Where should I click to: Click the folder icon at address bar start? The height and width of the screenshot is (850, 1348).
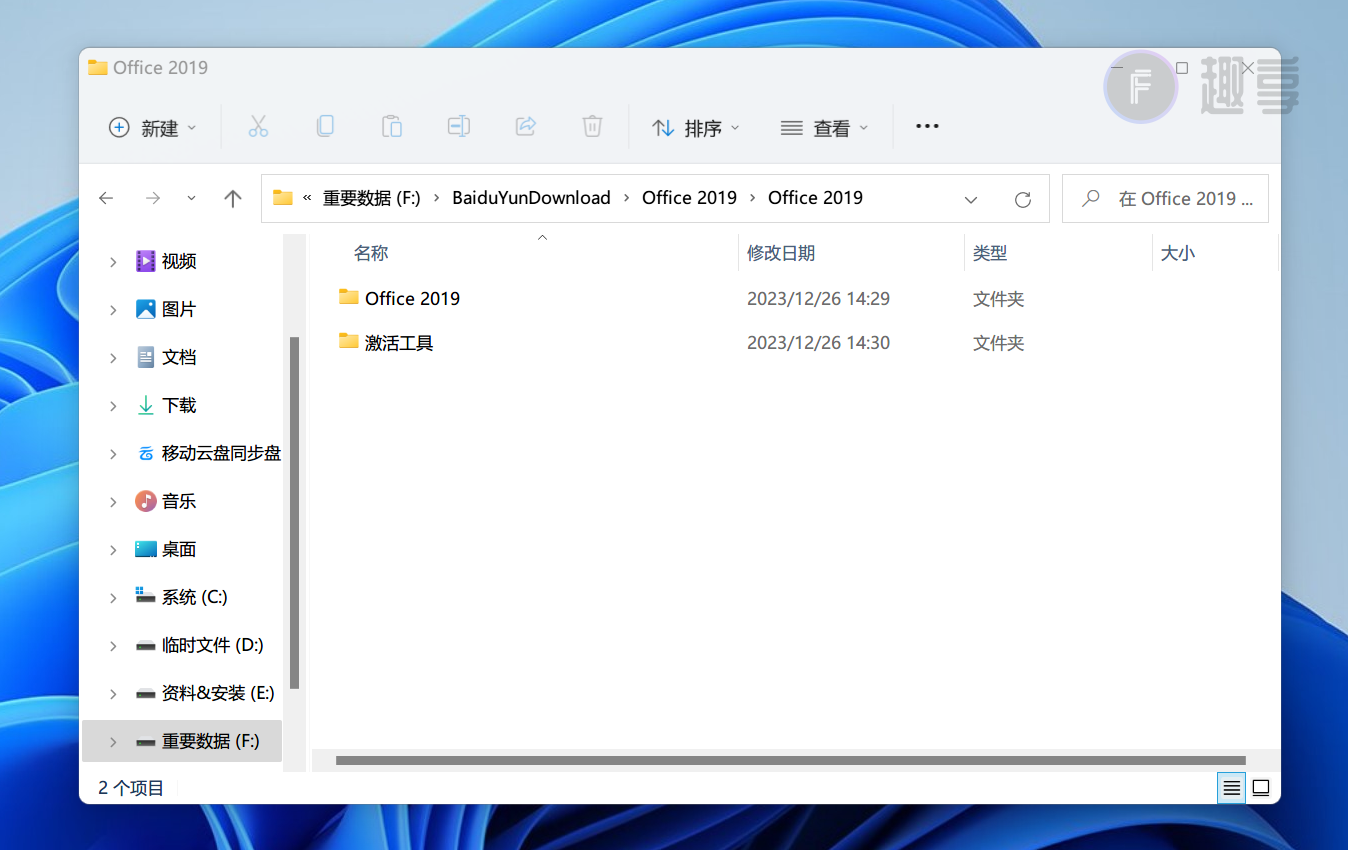coord(283,198)
